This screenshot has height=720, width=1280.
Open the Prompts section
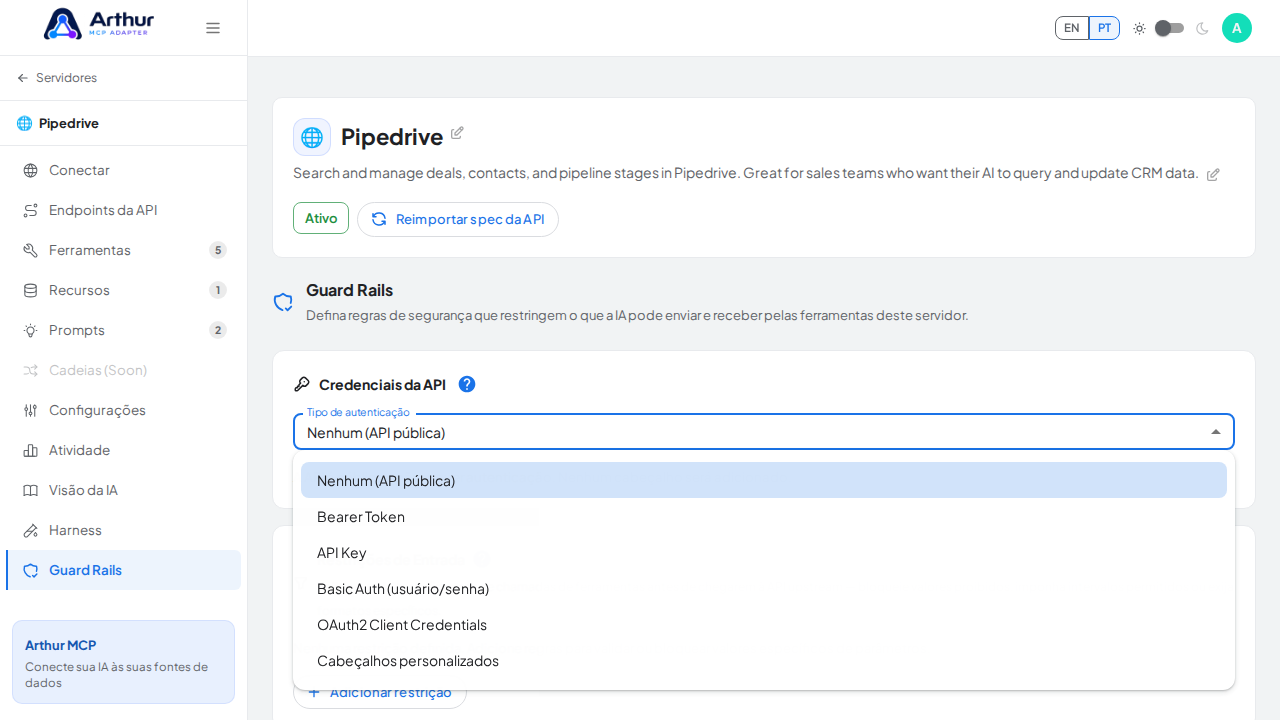(x=123, y=330)
